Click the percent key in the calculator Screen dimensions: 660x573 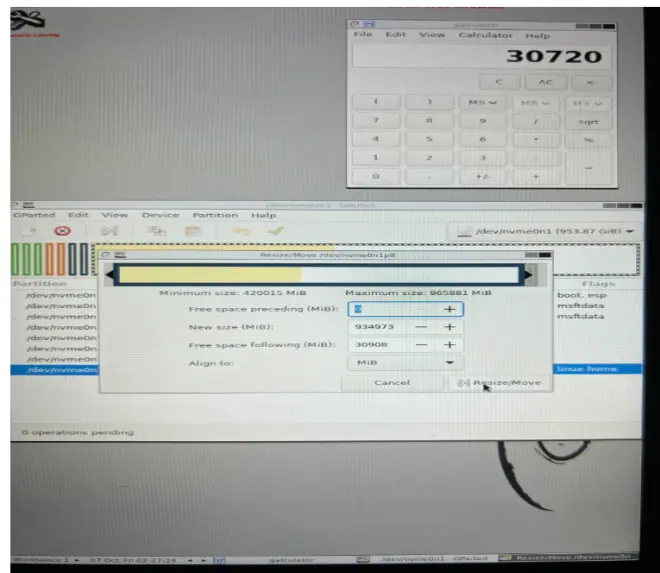(588, 140)
